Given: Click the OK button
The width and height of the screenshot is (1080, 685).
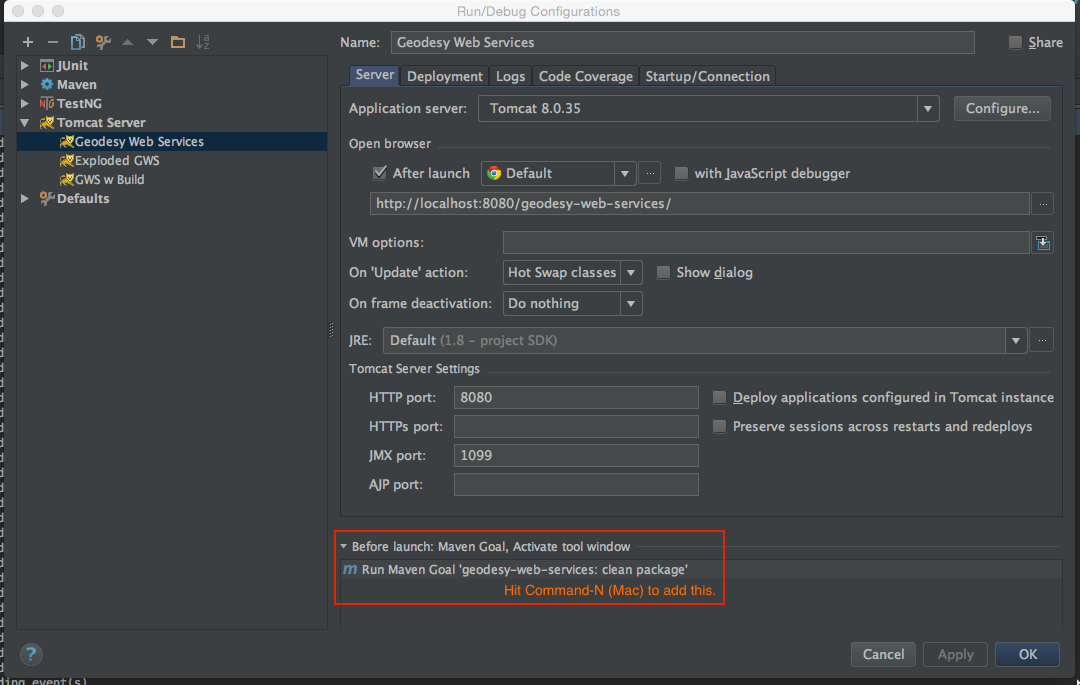Looking at the screenshot, I should tap(1028, 654).
